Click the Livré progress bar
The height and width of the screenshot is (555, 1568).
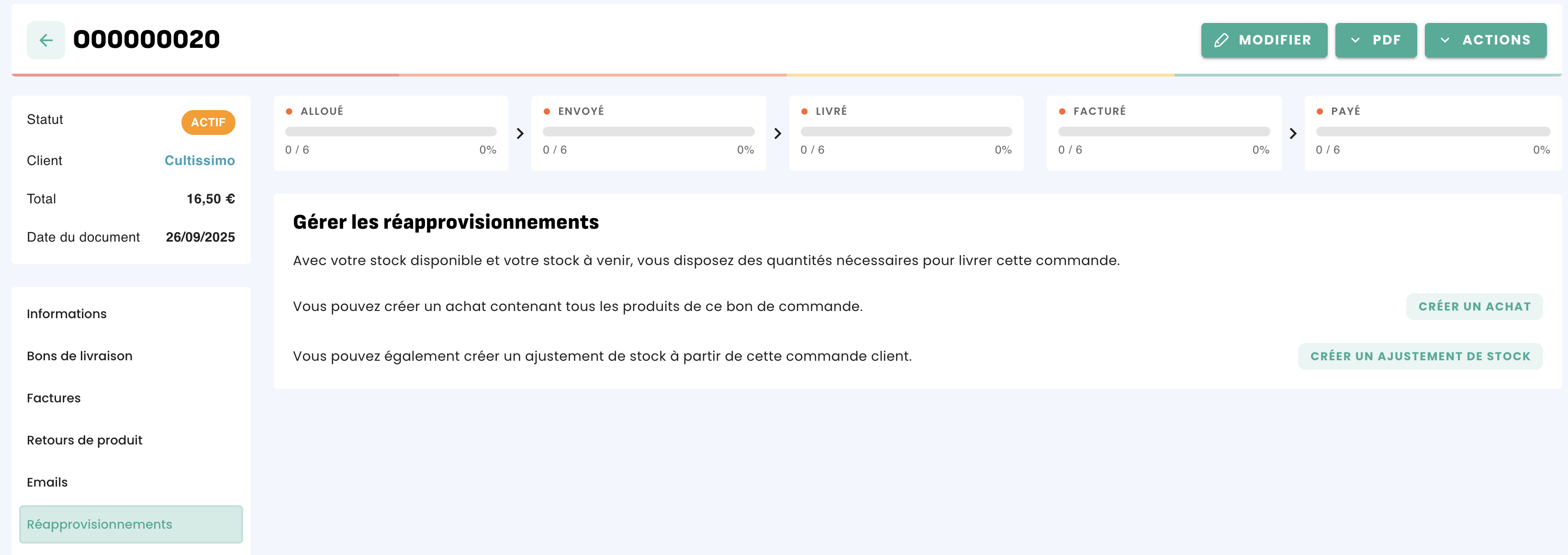point(906,132)
